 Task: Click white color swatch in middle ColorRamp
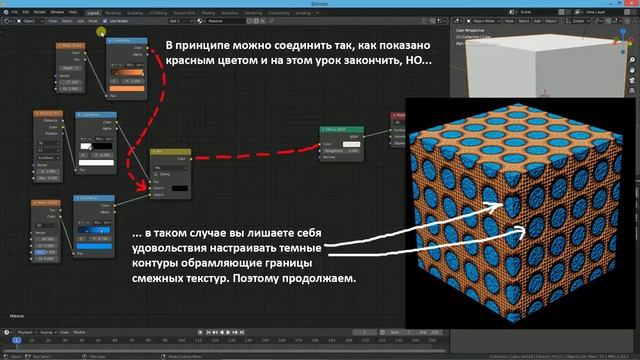point(96,162)
